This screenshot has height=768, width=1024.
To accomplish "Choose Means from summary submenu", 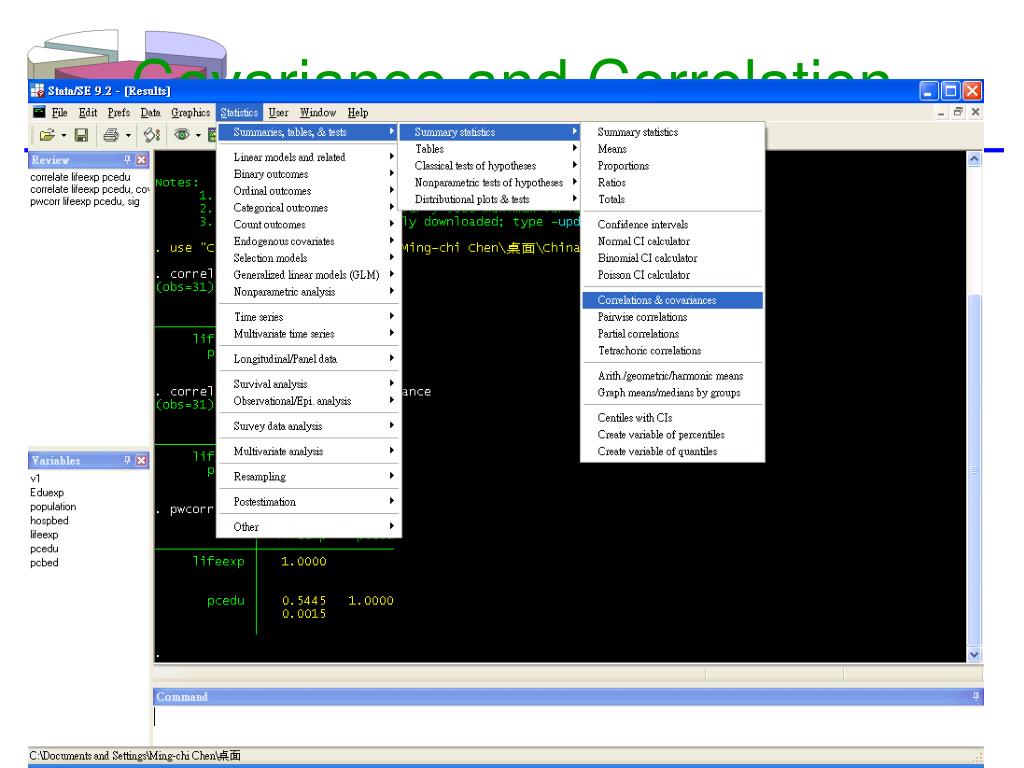I will coord(672,149).
